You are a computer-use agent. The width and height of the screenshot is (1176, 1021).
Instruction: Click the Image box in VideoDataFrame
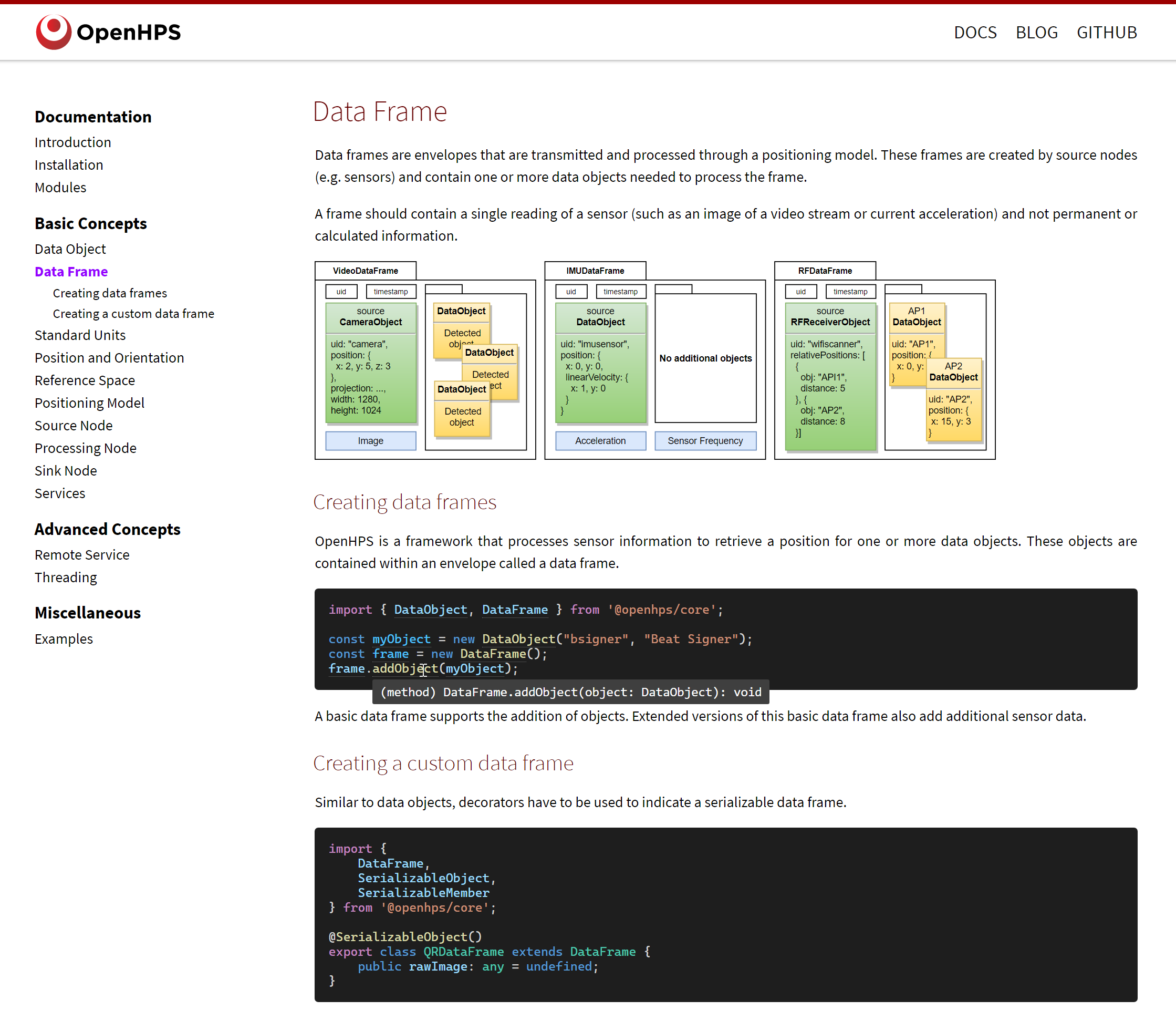371,441
